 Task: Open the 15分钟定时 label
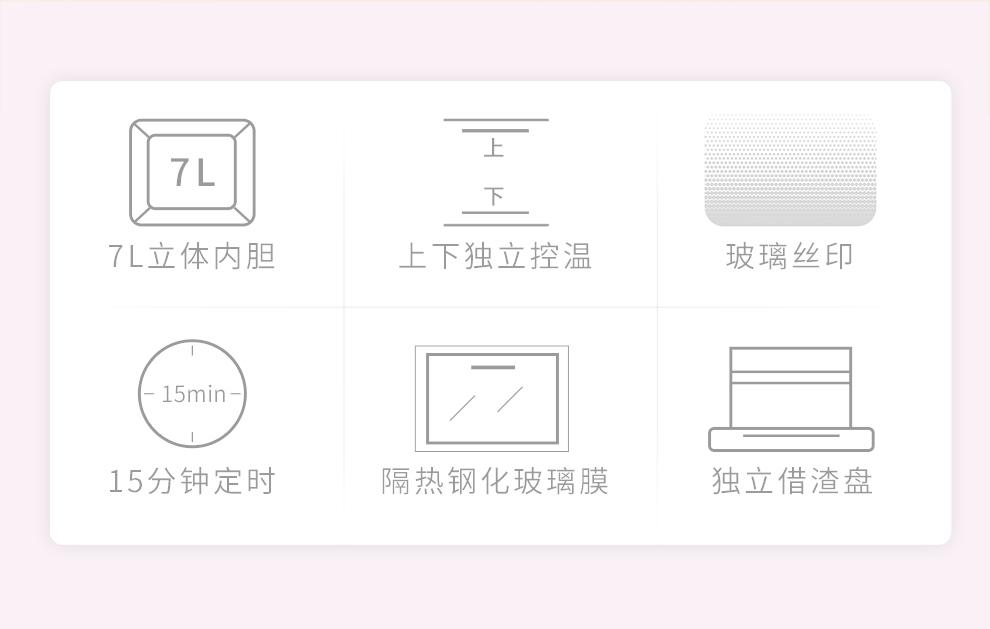tap(192, 481)
